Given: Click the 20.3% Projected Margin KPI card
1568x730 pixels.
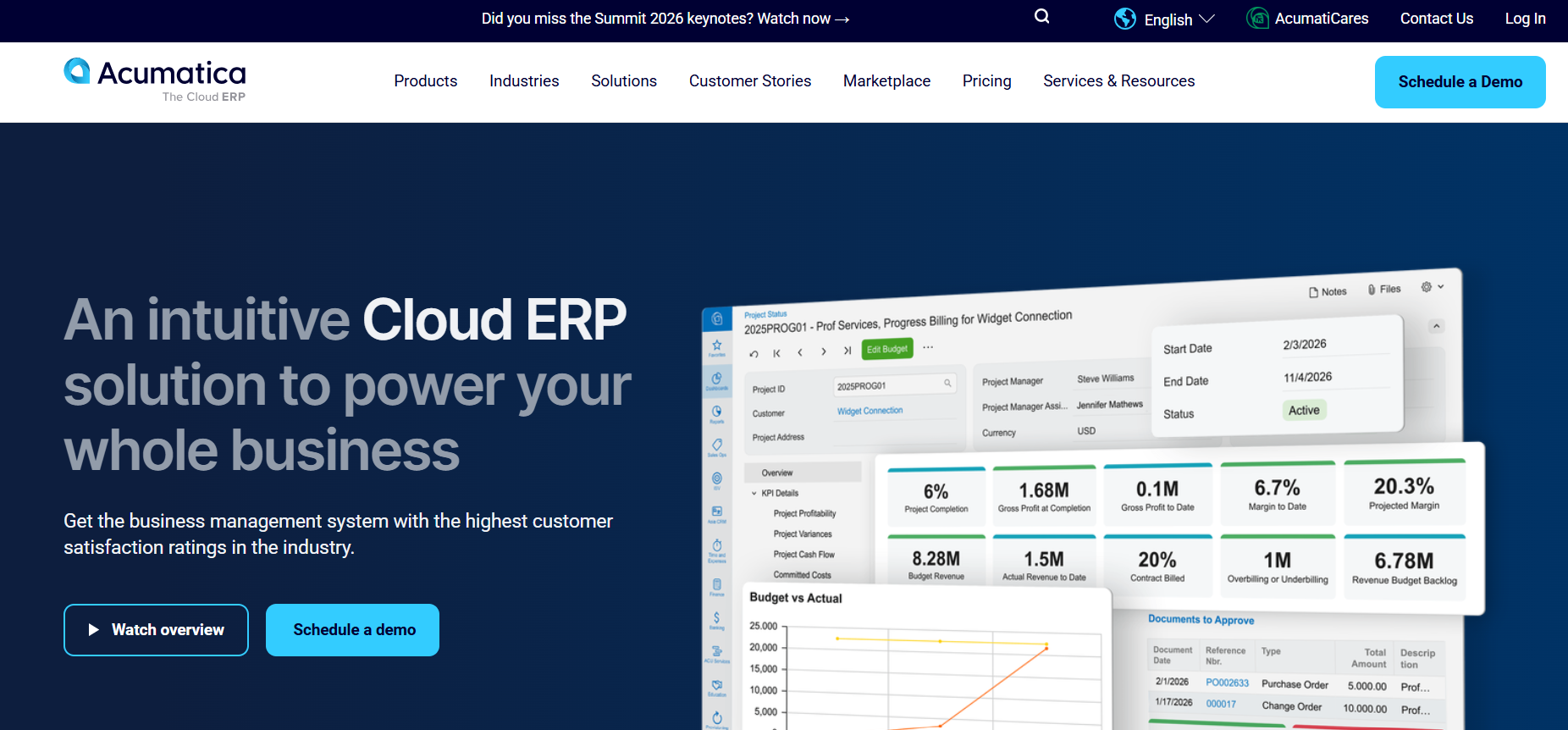Looking at the screenshot, I should coord(1405,493).
